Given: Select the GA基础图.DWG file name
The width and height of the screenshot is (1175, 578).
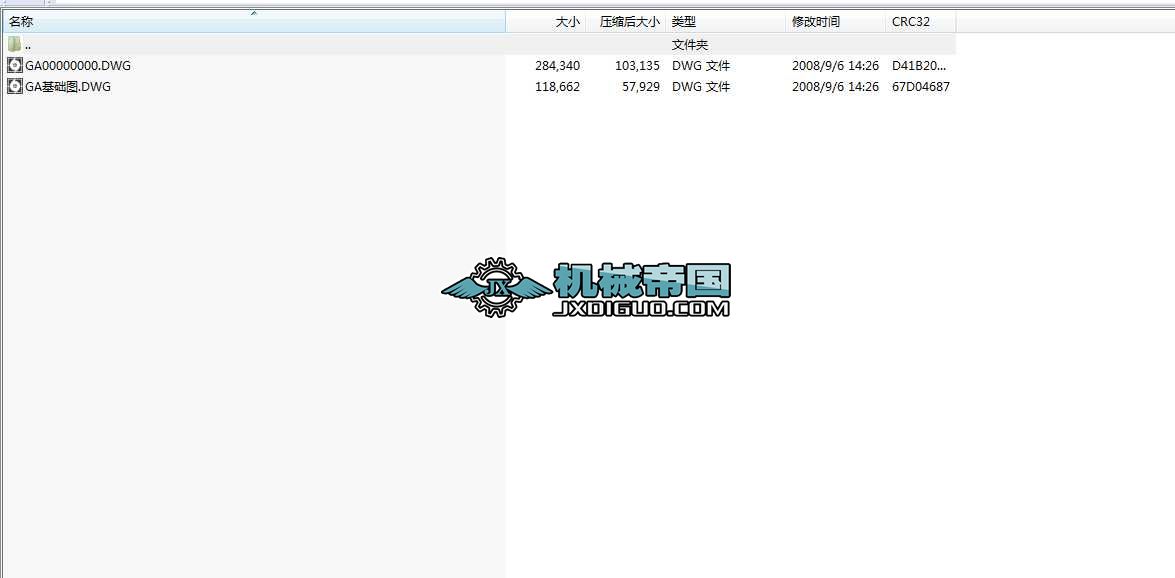Looking at the screenshot, I should 67,87.
